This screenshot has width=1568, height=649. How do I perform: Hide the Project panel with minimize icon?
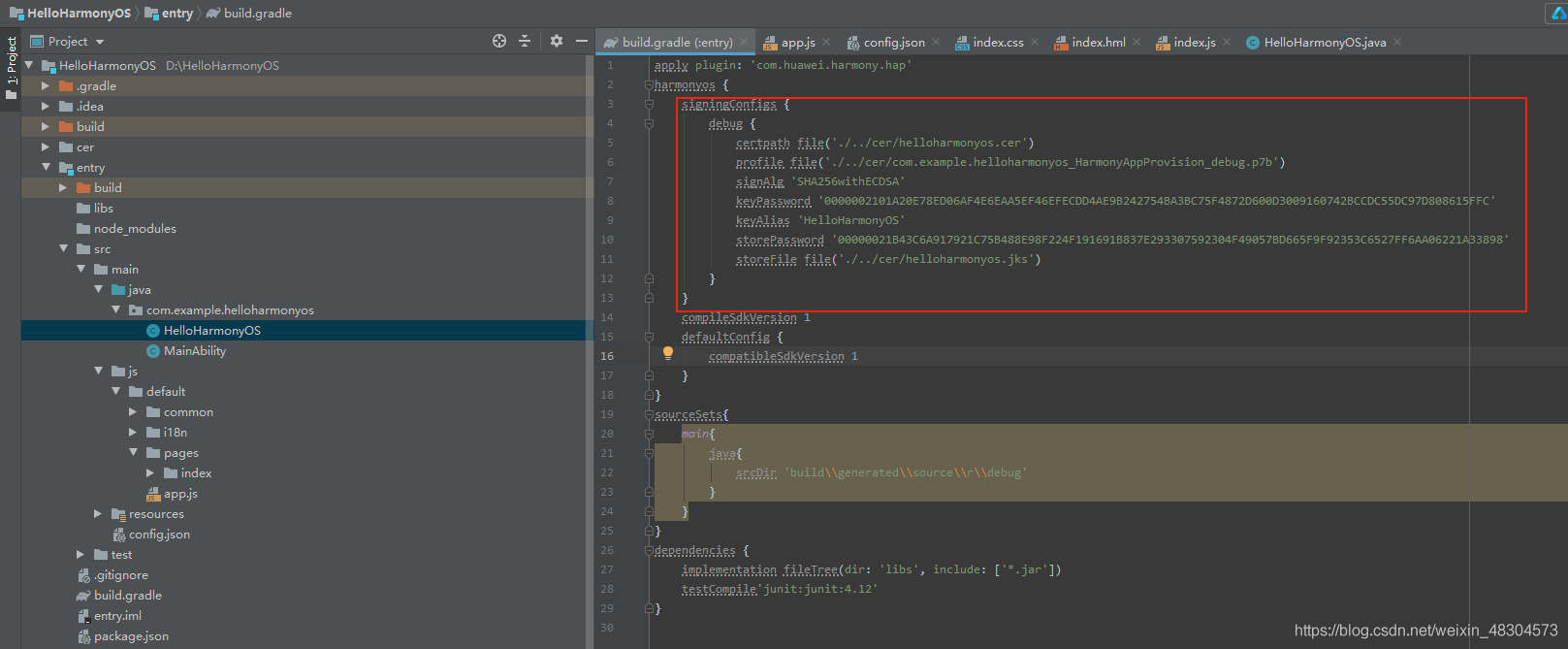[582, 41]
